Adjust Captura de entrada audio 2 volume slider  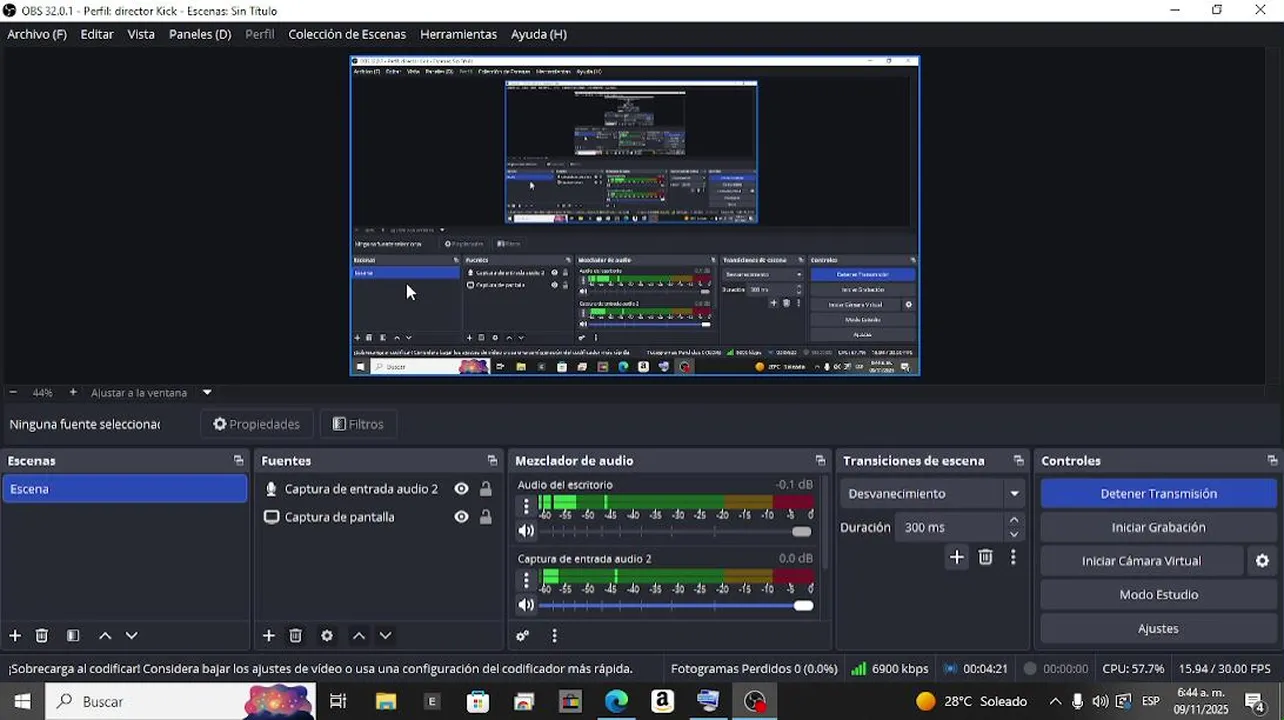point(675,605)
